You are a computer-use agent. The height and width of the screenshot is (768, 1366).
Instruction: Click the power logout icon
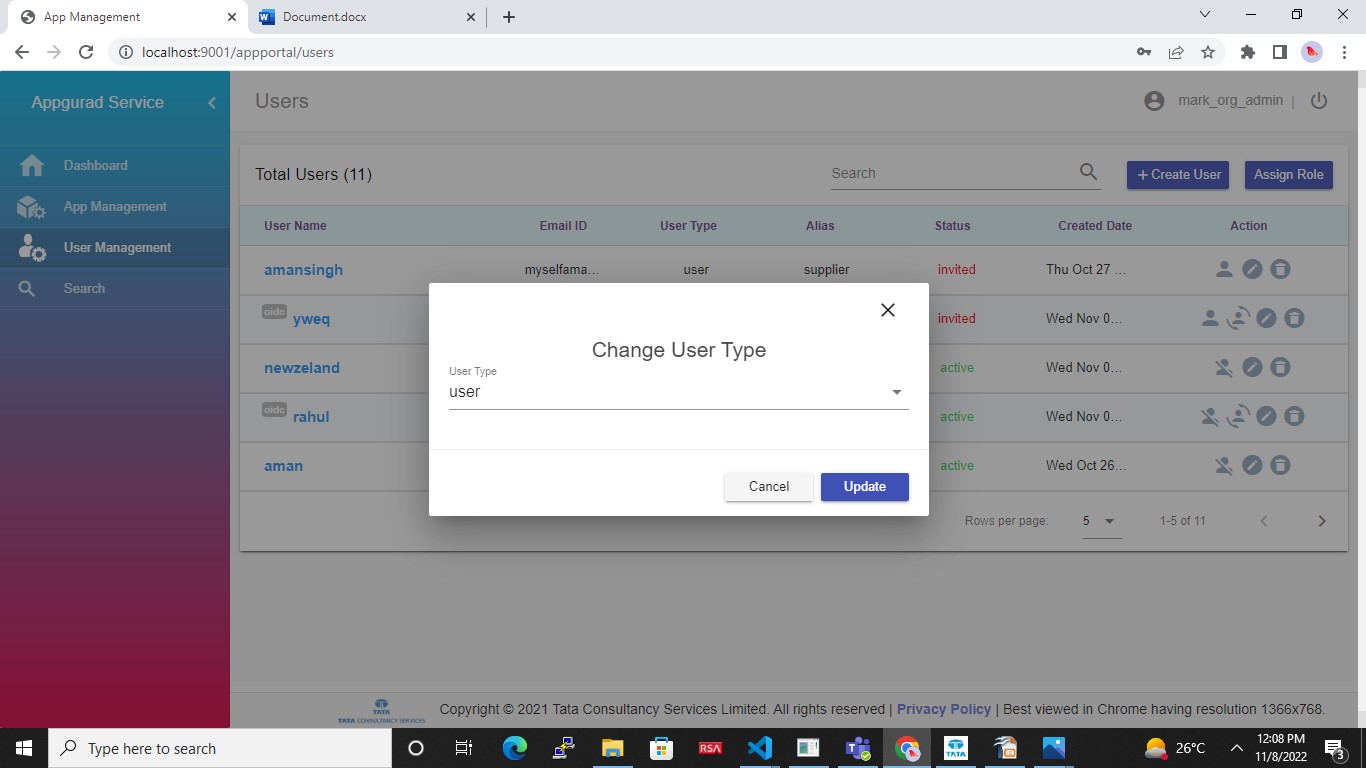point(1318,101)
